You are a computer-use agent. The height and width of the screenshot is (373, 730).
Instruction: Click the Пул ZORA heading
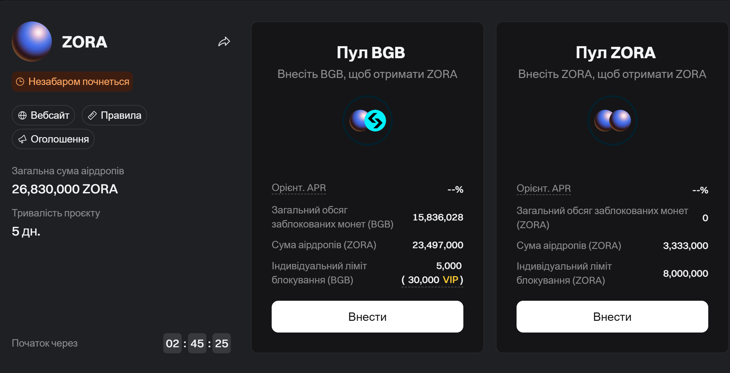click(615, 53)
